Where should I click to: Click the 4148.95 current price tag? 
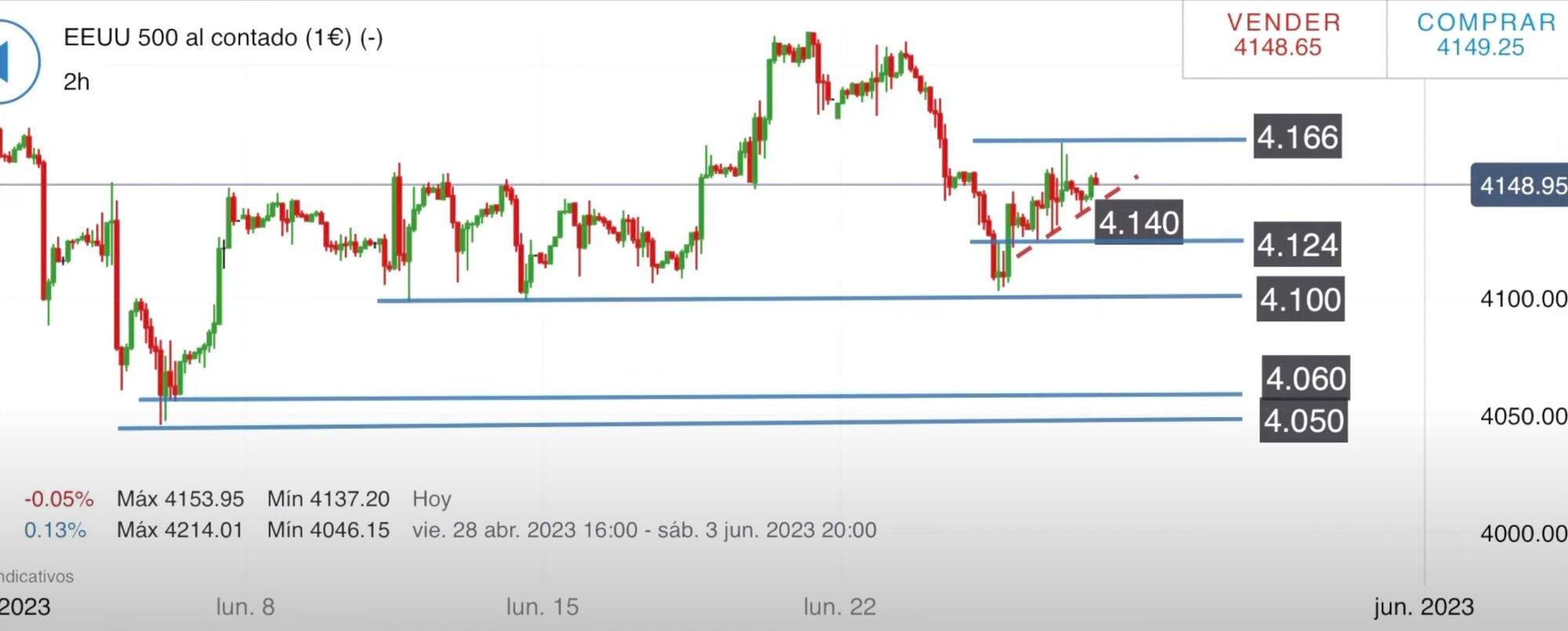point(1519,186)
